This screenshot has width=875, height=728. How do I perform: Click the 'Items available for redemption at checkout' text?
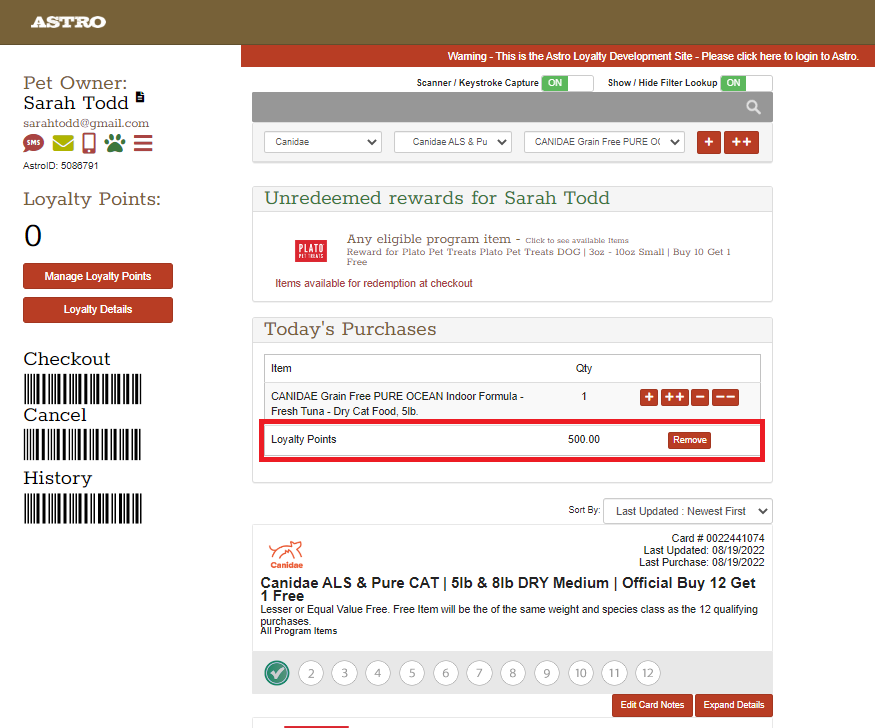pos(374,283)
